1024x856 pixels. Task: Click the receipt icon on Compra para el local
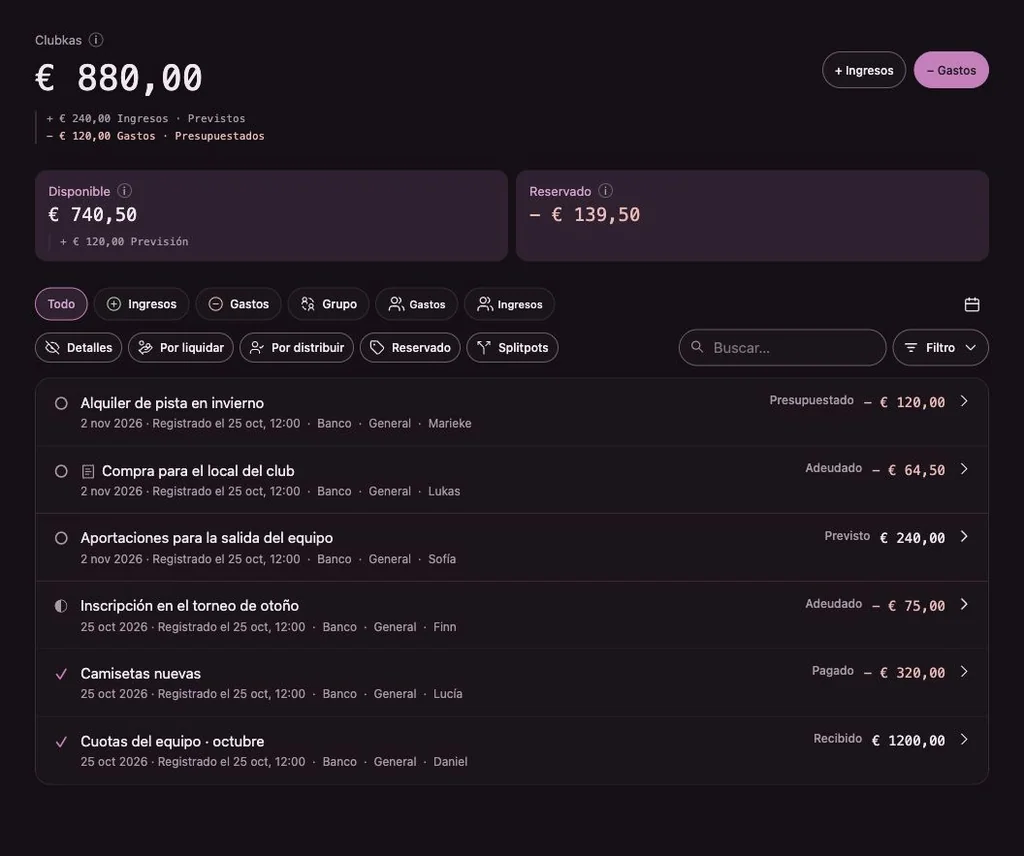click(88, 471)
